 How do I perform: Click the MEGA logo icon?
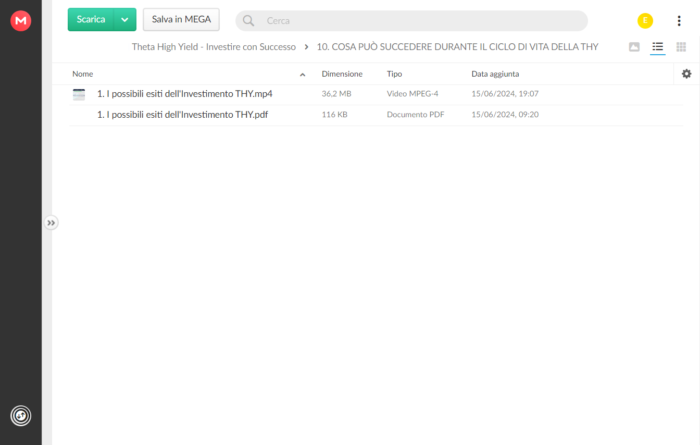(21, 21)
